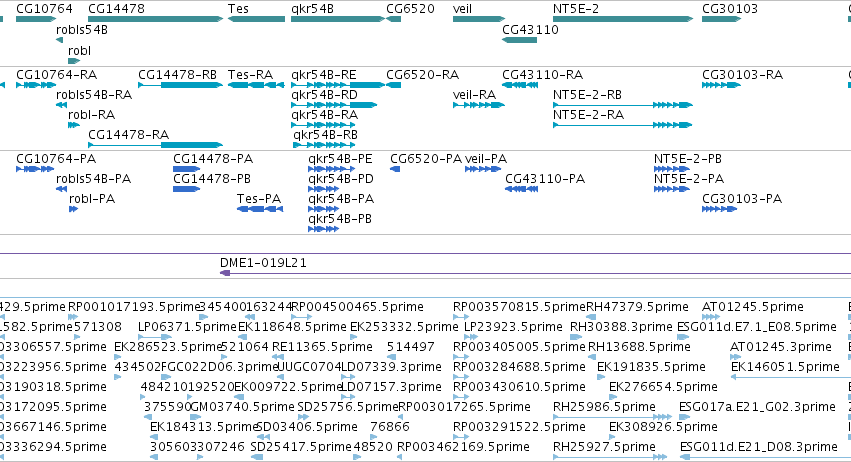Select transcript qkr54B-RB

click(325, 135)
